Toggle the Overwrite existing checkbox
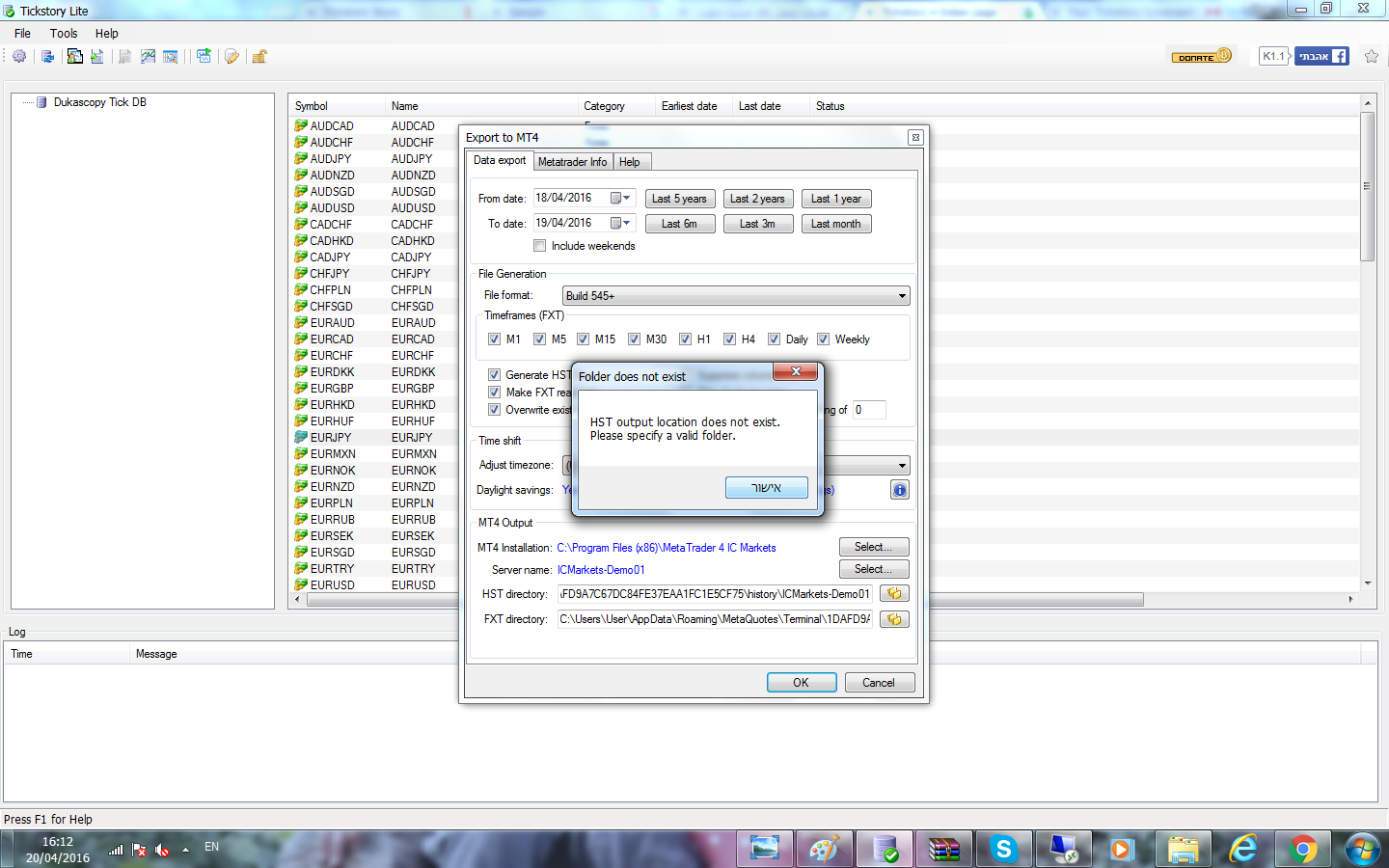The width and height of the screenshot is (1389, 868). click(494, 410)
